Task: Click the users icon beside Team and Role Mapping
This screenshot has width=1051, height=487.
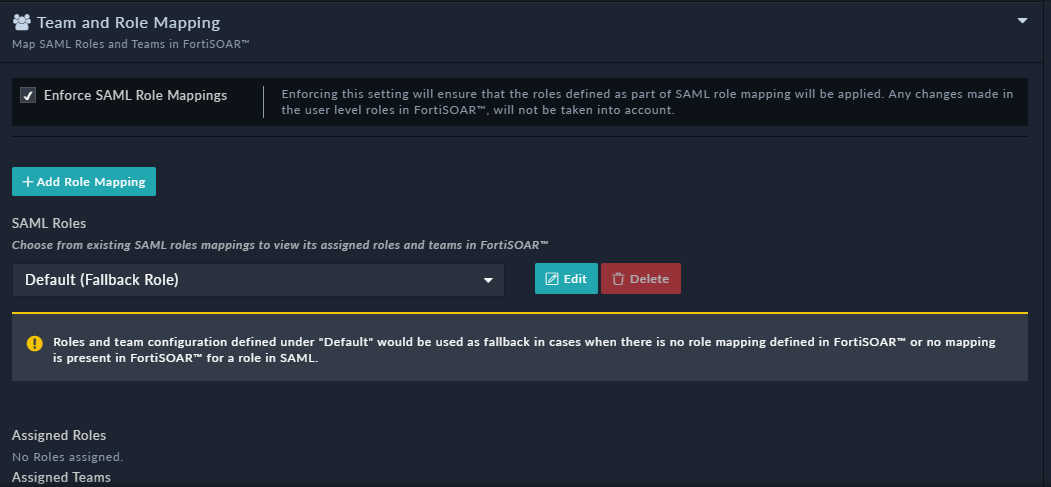Action: 21,21
